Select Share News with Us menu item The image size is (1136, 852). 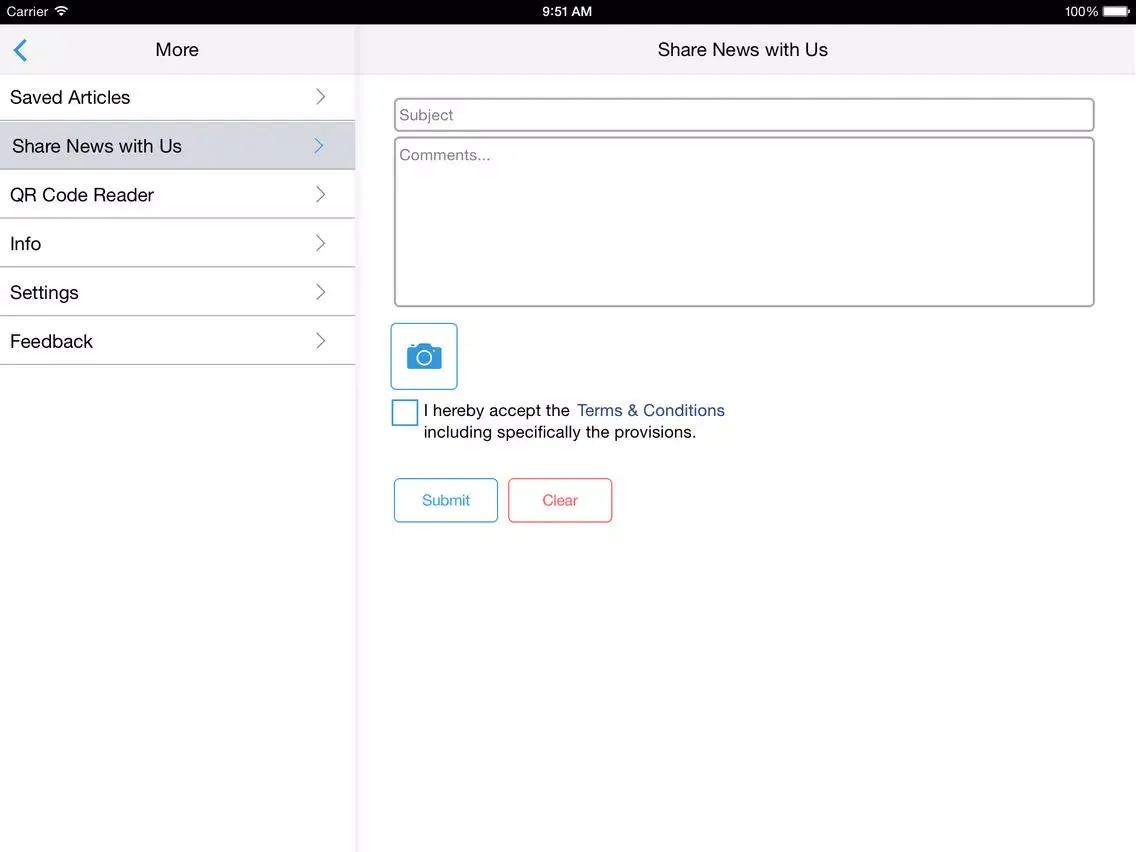[x=178, y=146]
